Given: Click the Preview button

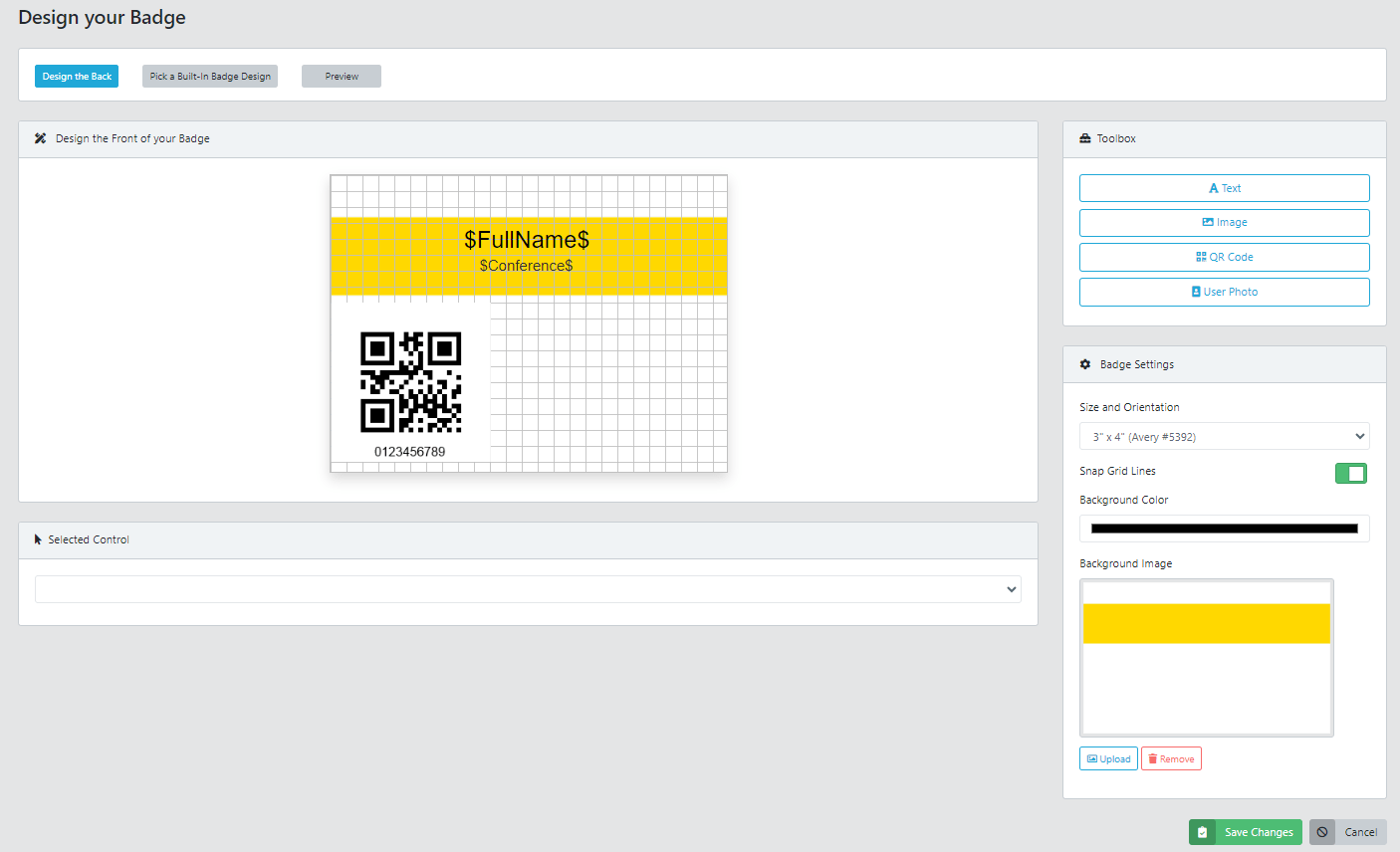Looking at the screenshot, I should pos(342,77).
